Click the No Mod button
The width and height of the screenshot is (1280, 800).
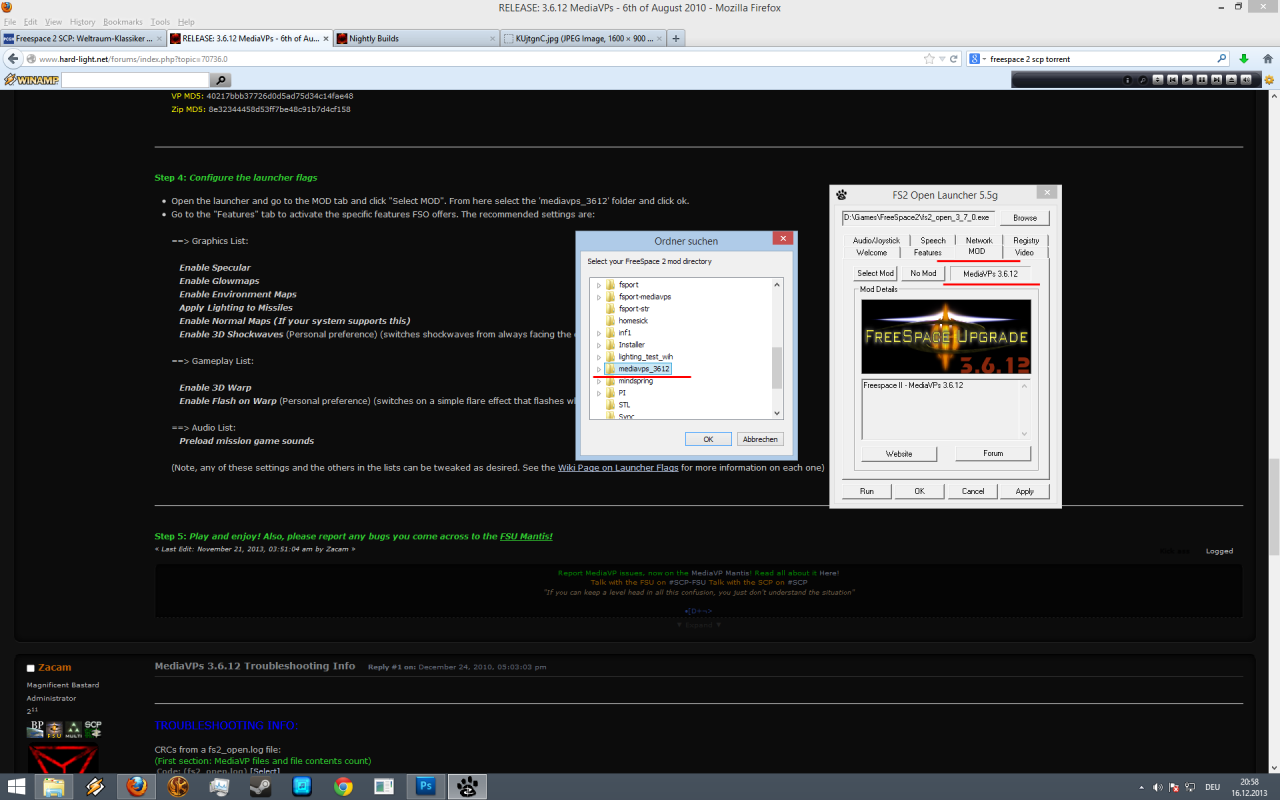point(923,273)
